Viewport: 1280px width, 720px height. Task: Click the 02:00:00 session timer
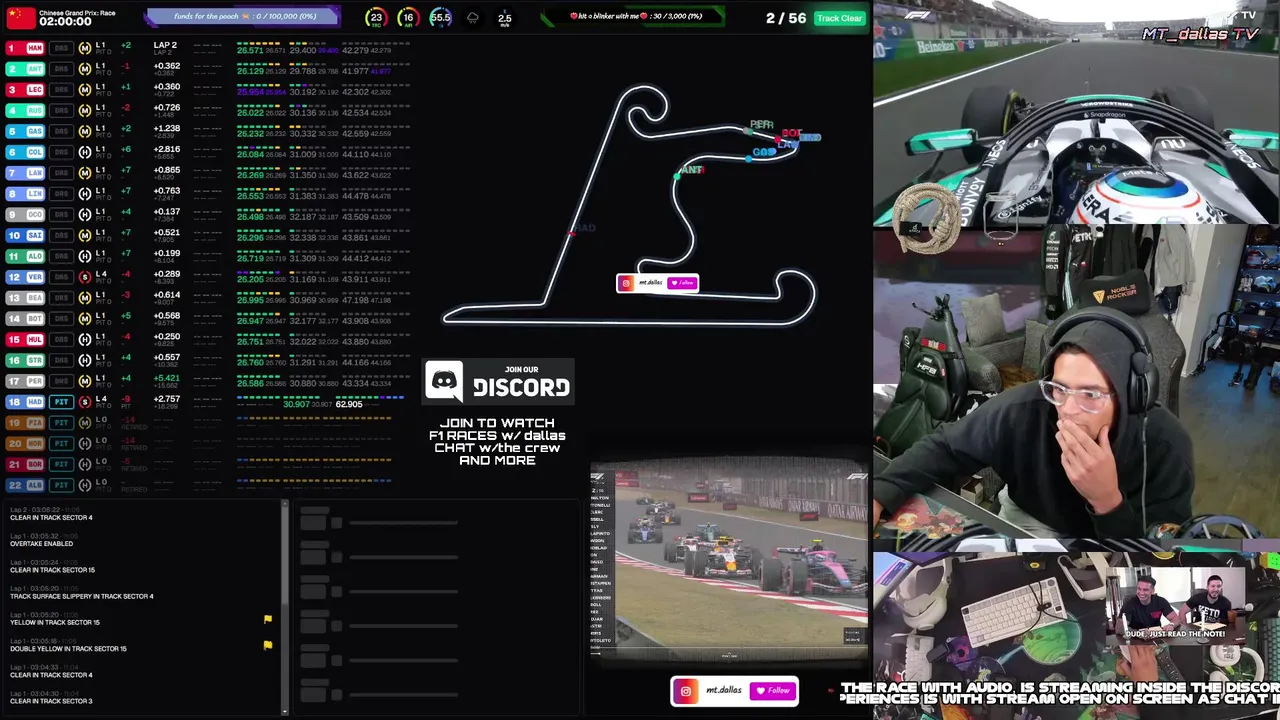pos(65,21)
